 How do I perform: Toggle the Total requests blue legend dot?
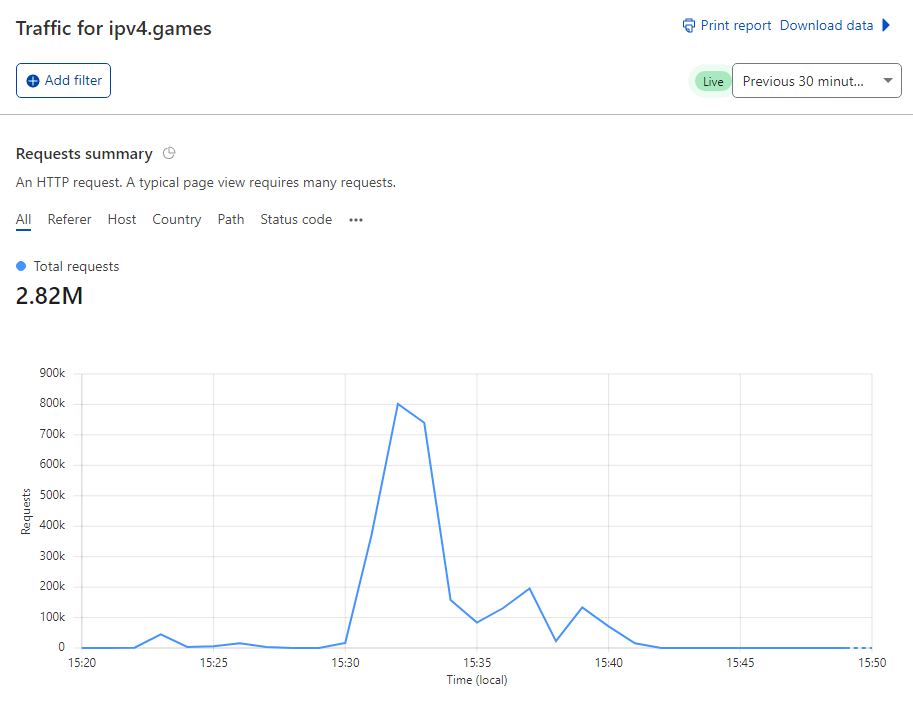[x=21, y=266]
